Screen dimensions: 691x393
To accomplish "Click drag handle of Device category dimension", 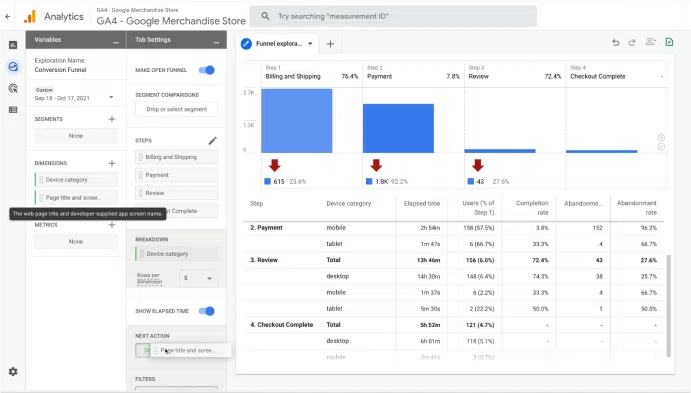I will coord(41,180).
